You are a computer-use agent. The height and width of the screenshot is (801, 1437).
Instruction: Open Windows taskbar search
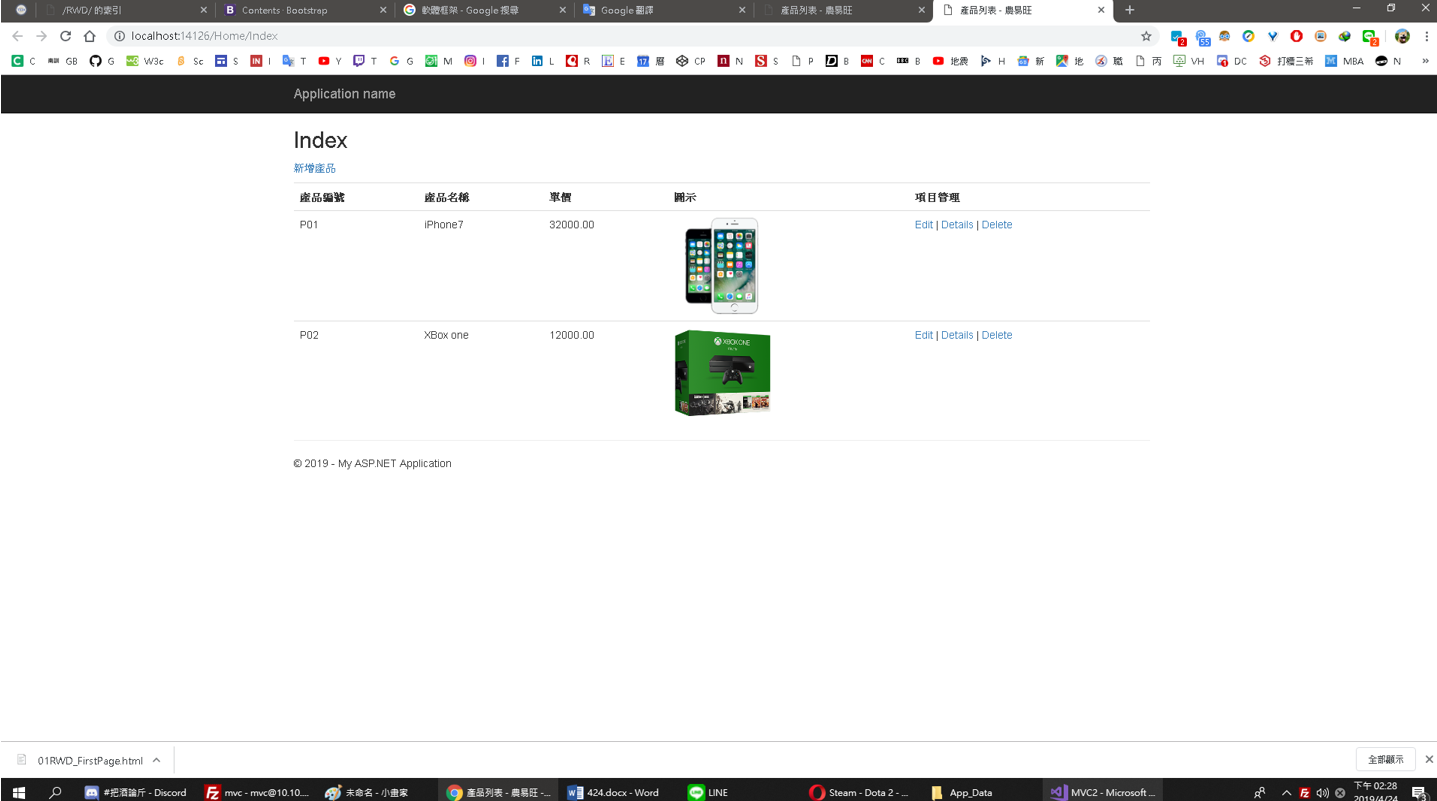55,792
